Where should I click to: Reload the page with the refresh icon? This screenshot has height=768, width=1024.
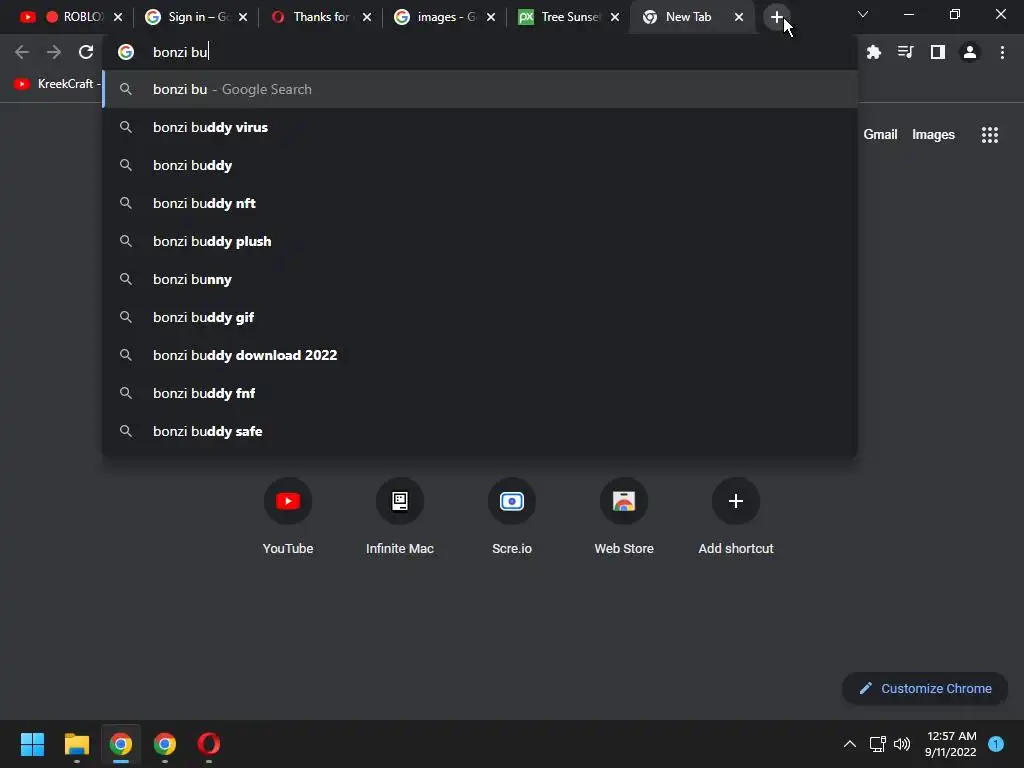pyautogui.click(x=86, y=52)
